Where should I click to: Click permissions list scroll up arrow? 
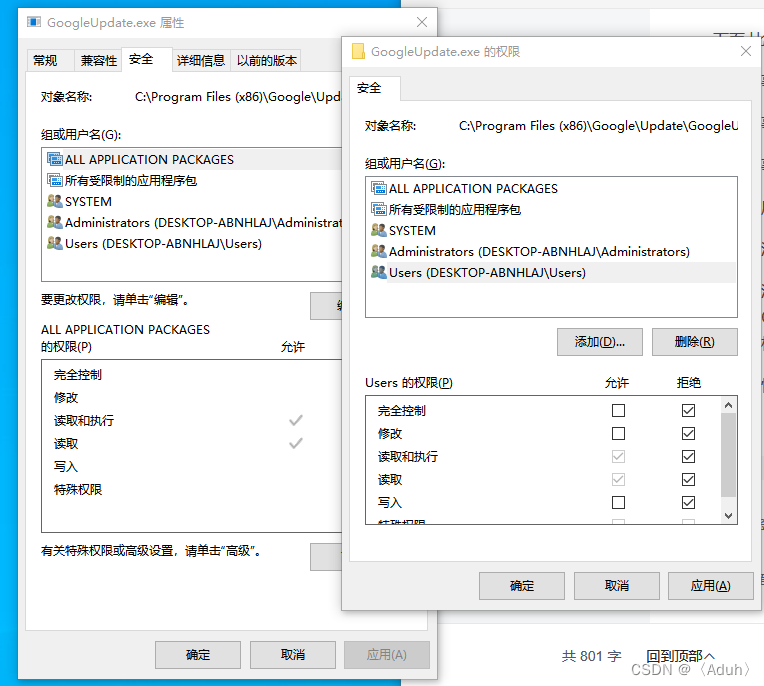(728, 405)
